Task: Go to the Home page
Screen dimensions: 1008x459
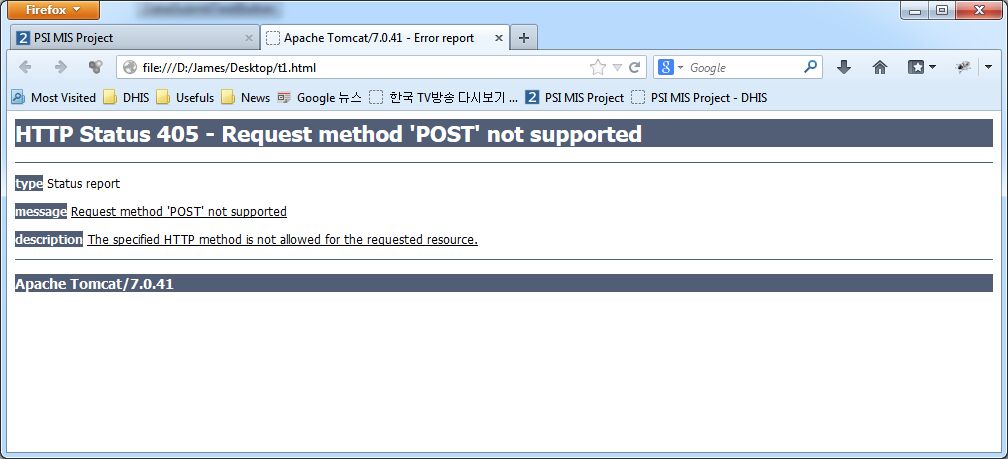Action: click(x=879, y=67)
